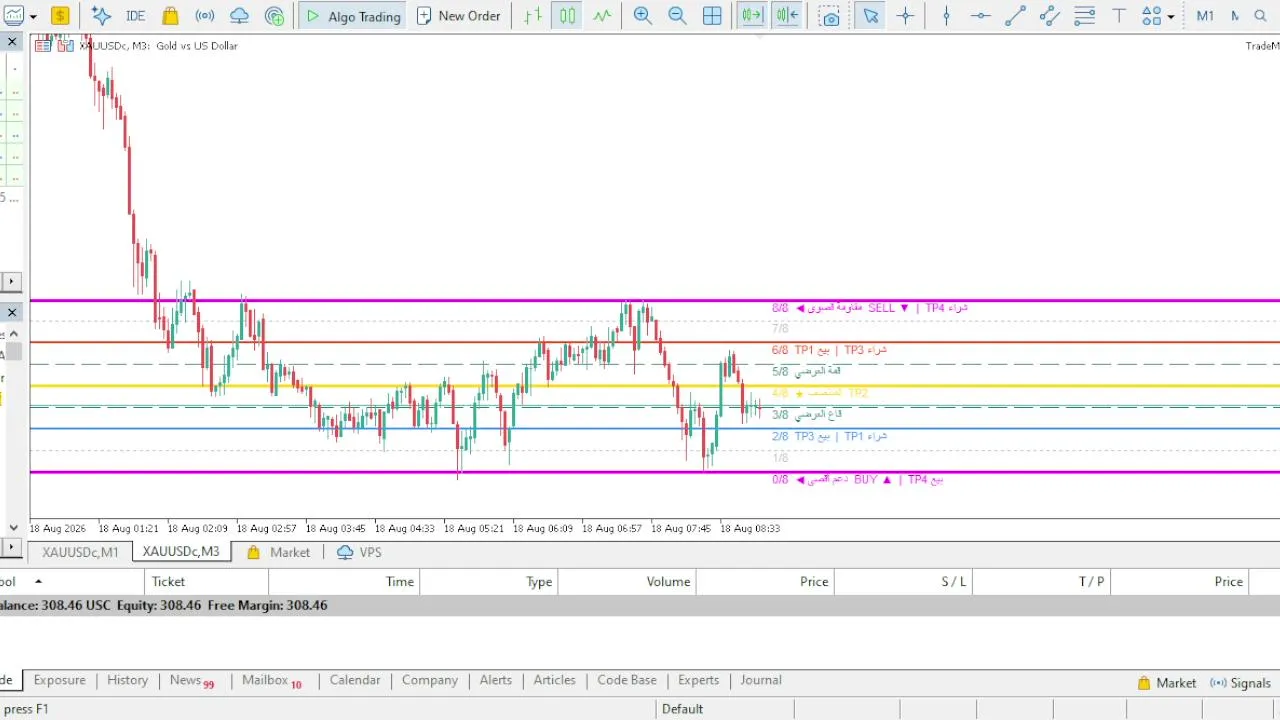Open the Code Base toolbox tab
The image size is (1280, 720).
[x=627, y=680]
